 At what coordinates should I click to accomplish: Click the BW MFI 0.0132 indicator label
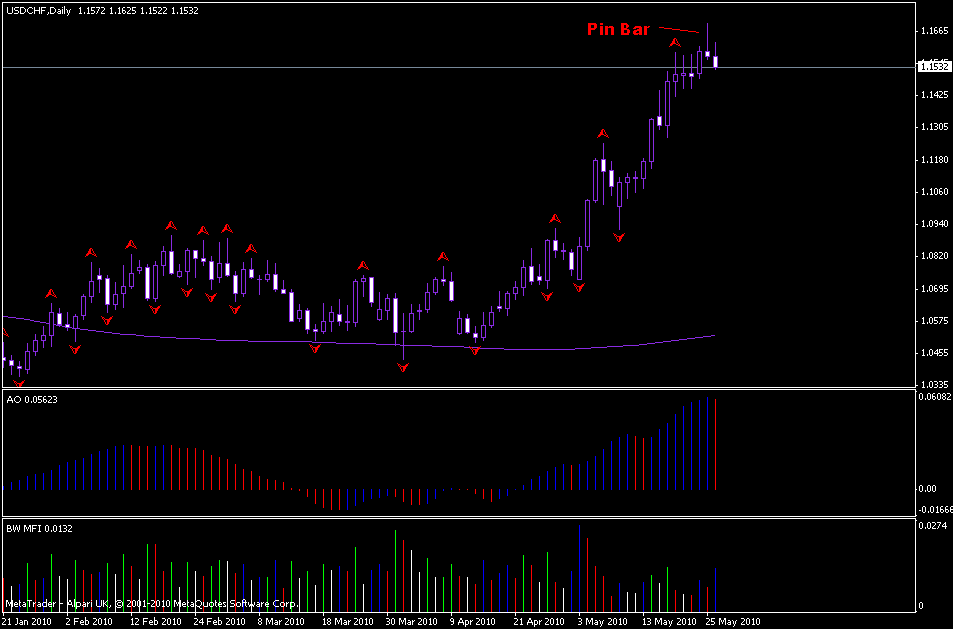tap(40, 527)
